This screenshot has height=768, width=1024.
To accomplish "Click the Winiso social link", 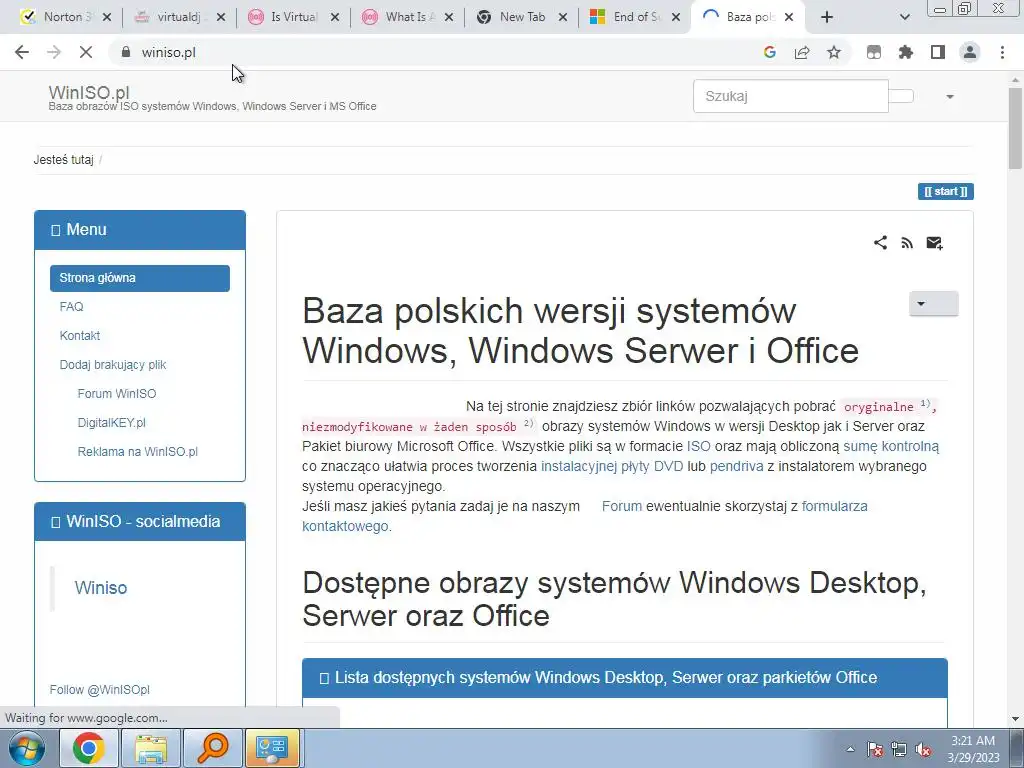I will [x=101, y=588].
